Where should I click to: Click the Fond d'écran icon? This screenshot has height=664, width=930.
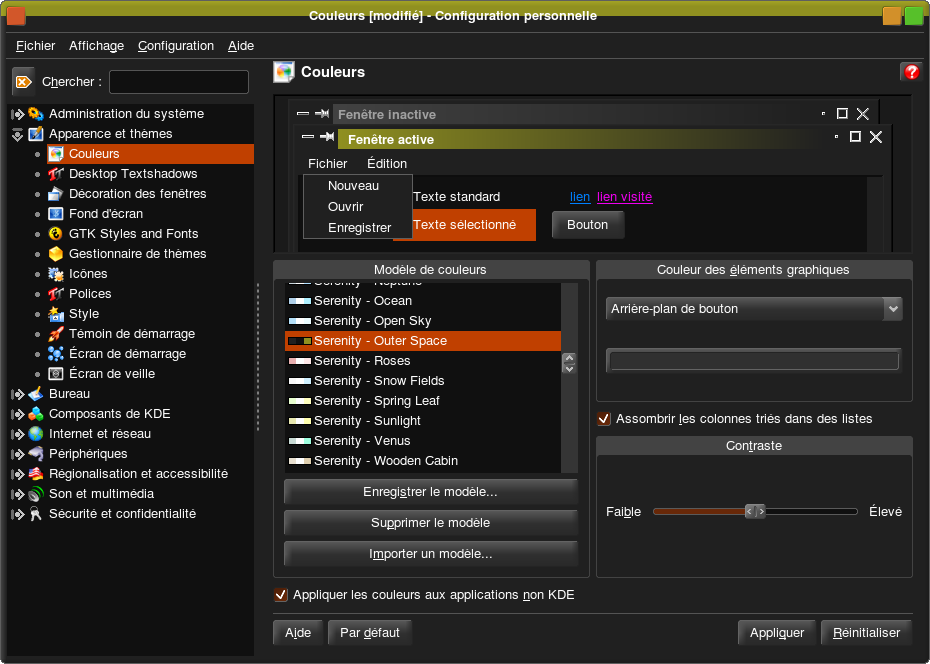(56, 214)
